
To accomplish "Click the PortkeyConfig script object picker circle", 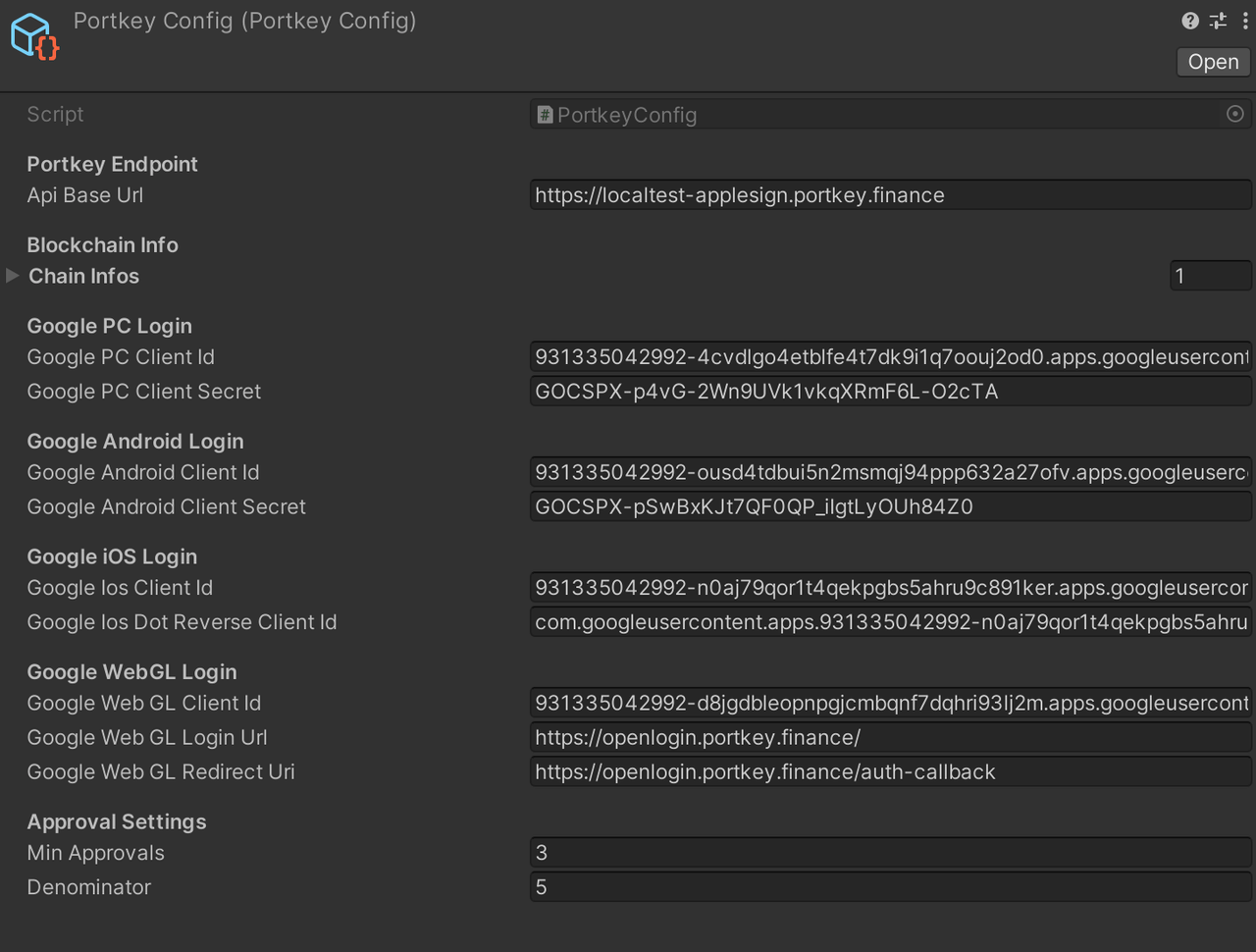I will tap(1235, 114).
